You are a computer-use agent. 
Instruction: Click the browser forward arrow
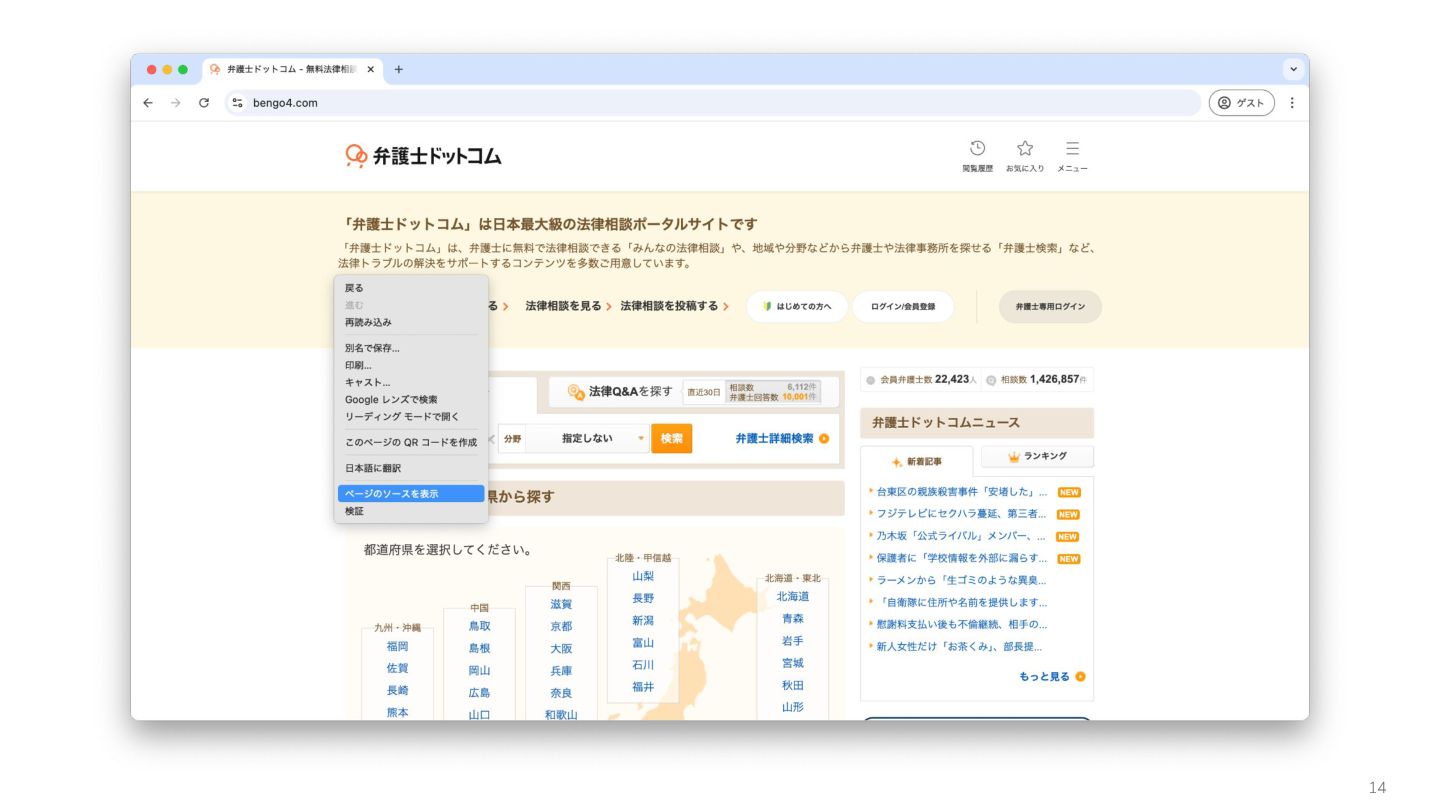tap(176, 102)
